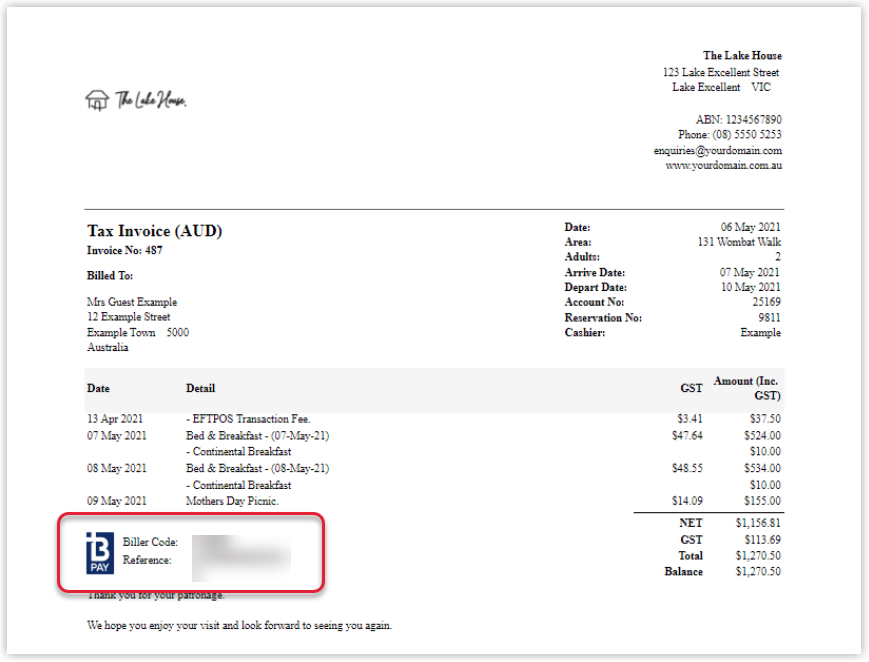Visit the www.yourdomain.com.au website link
This screenshot has height=662, width=869.
tap(723, 165)
